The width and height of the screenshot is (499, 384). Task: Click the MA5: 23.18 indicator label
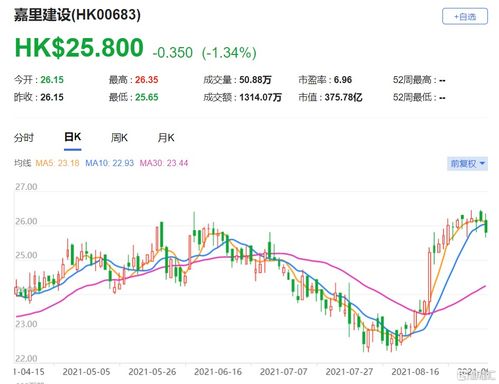pos(57,163)
